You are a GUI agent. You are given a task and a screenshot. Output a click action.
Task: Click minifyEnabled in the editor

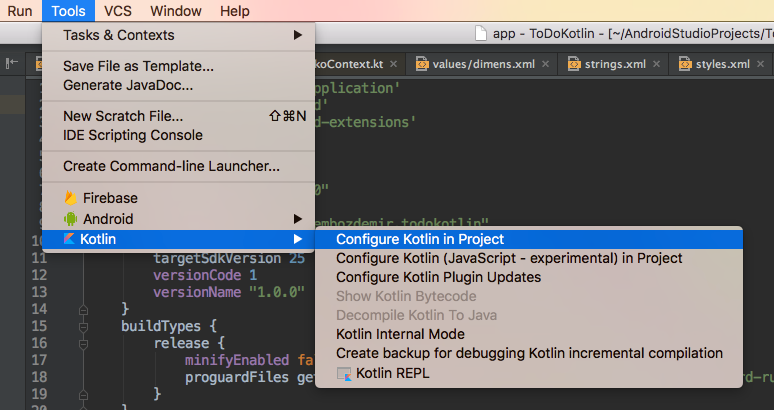coord(237,360)
